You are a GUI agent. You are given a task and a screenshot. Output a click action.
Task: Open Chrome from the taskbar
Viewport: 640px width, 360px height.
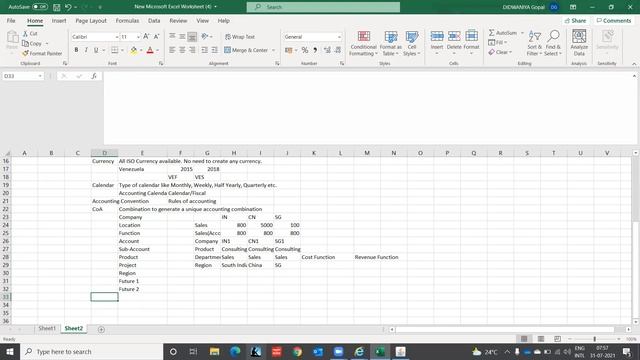(297, 351)
